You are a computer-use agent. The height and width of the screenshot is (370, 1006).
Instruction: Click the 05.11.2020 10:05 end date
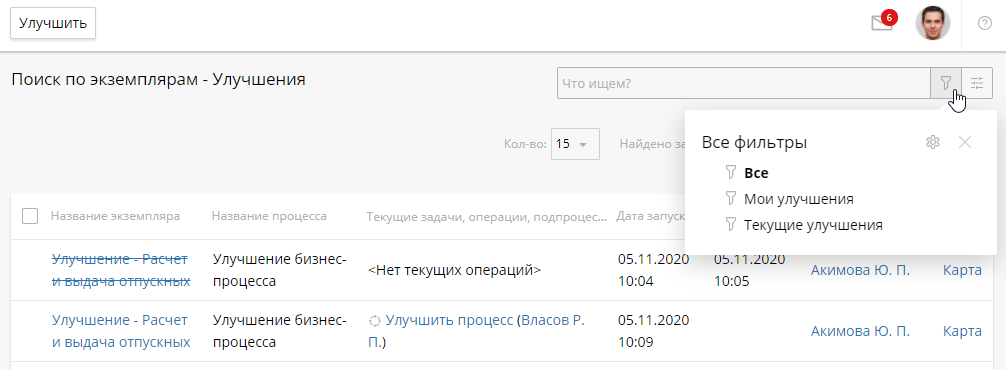(750, 270)
